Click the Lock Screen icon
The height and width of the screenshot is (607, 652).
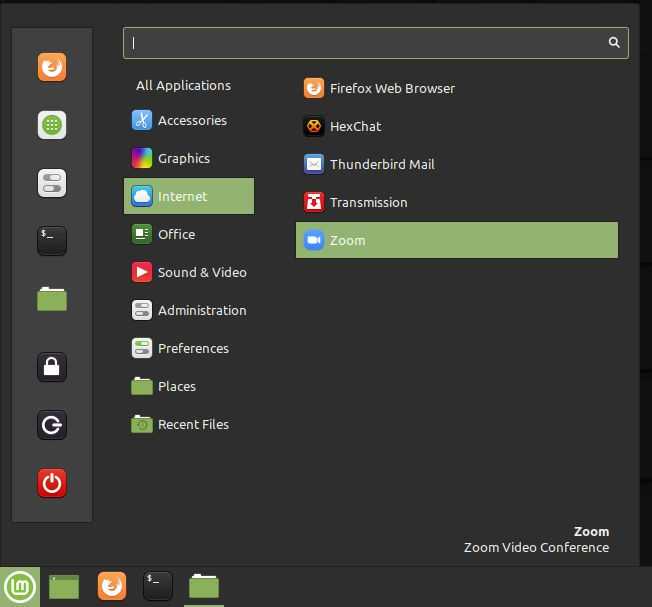click(52, 367)
